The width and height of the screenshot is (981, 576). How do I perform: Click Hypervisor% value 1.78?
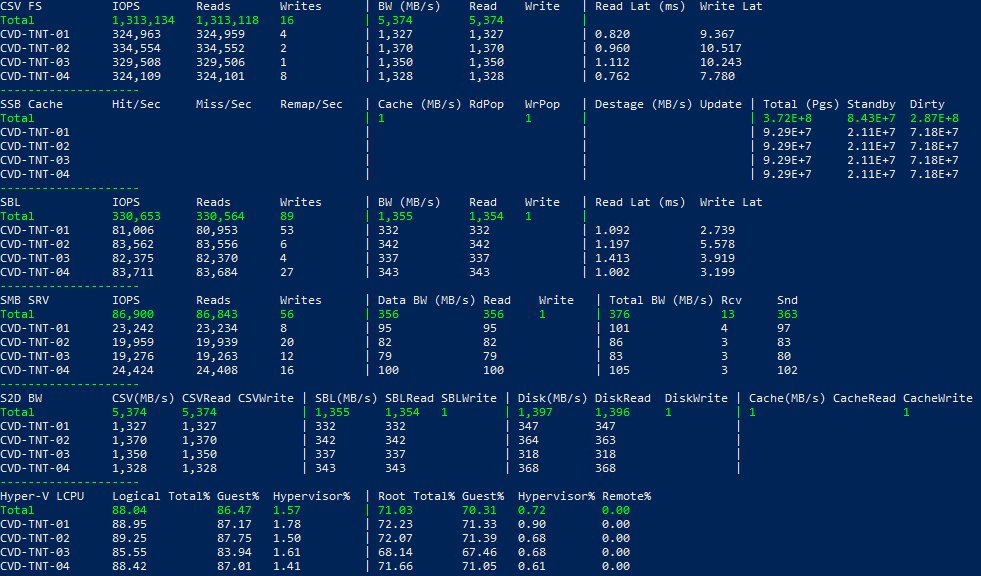coord(287,525)
